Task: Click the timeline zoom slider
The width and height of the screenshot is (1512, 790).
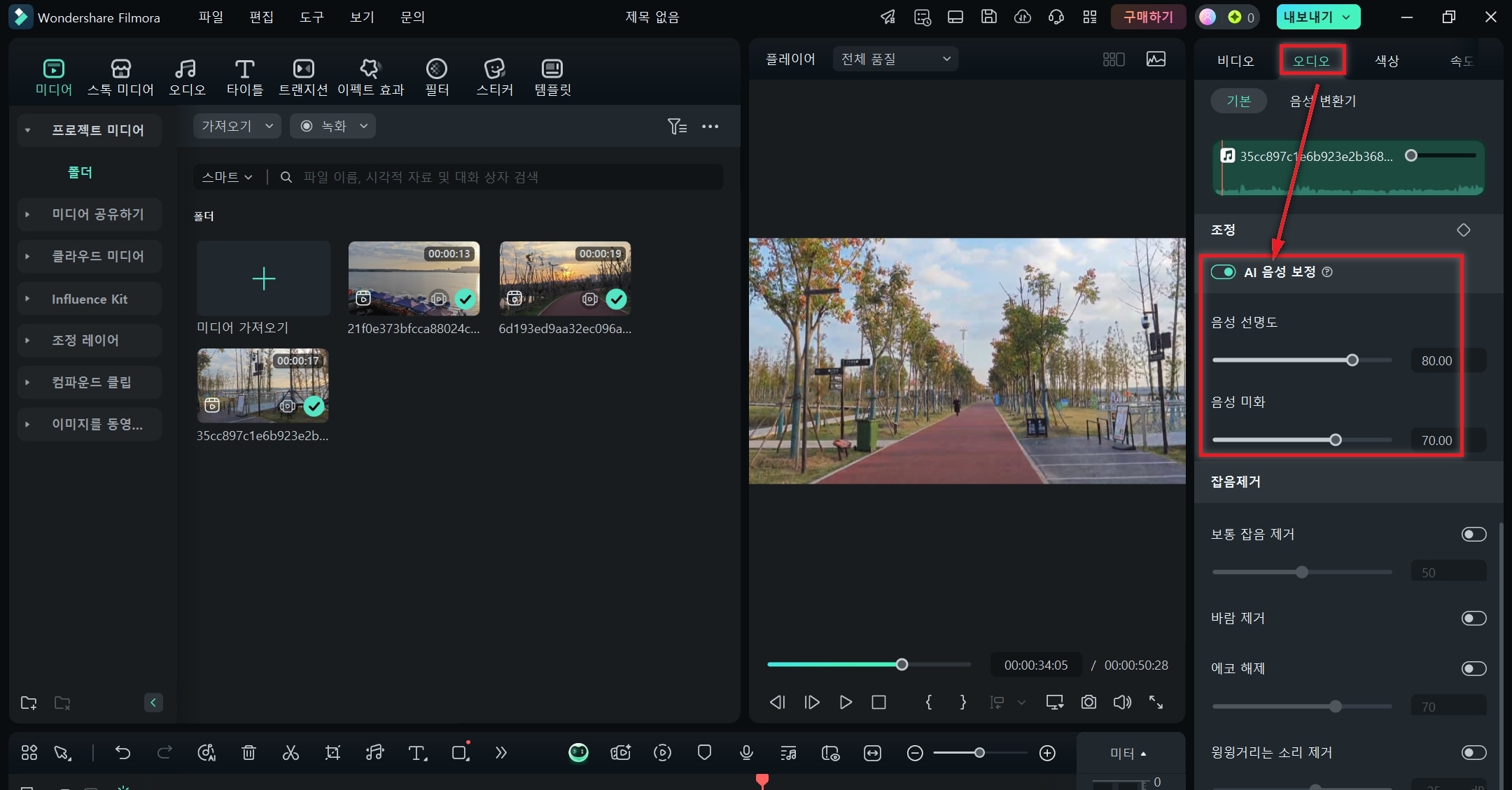Action: click(980, 753)
